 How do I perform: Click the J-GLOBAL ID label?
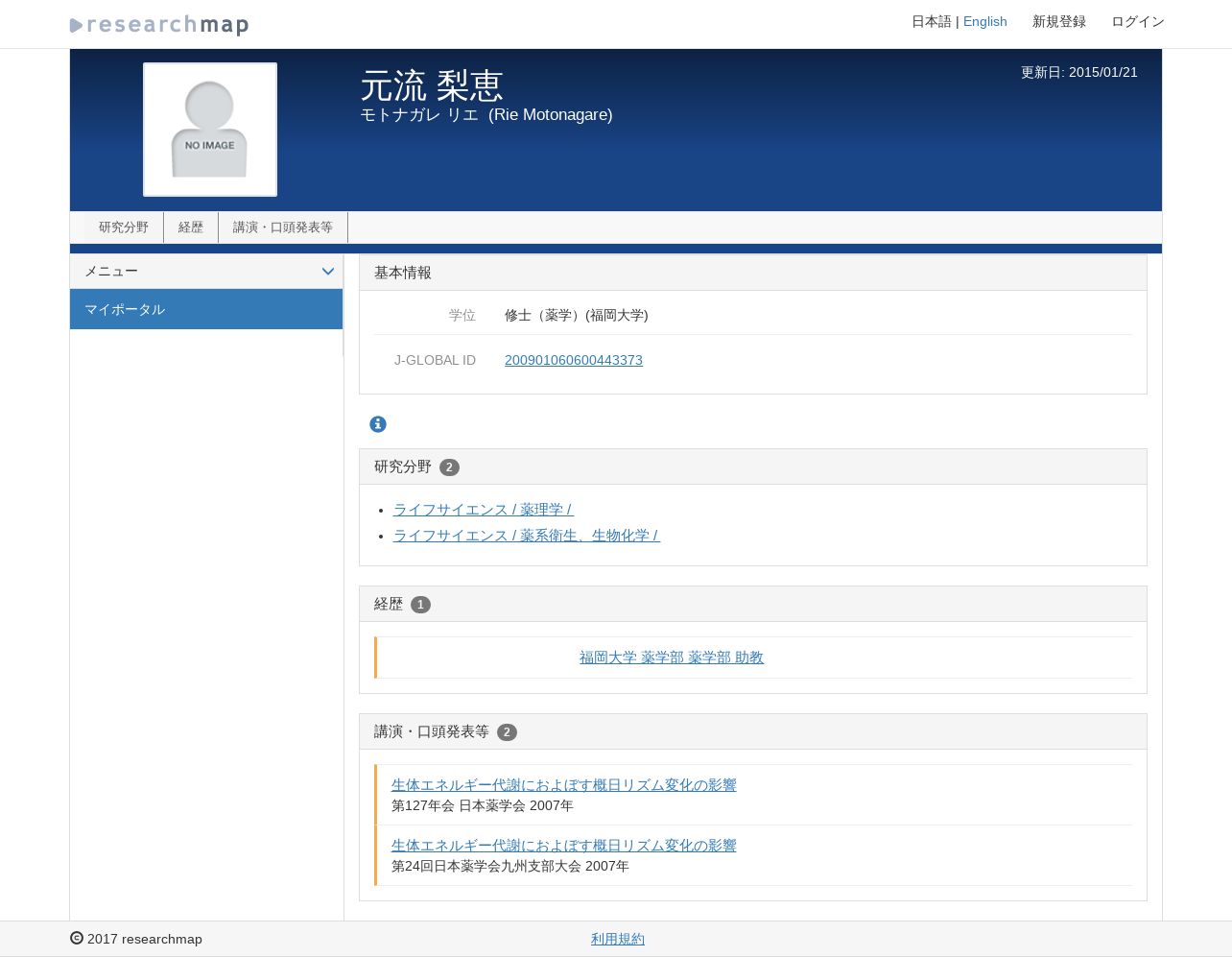pyautogui.click(x=435, y=360)
